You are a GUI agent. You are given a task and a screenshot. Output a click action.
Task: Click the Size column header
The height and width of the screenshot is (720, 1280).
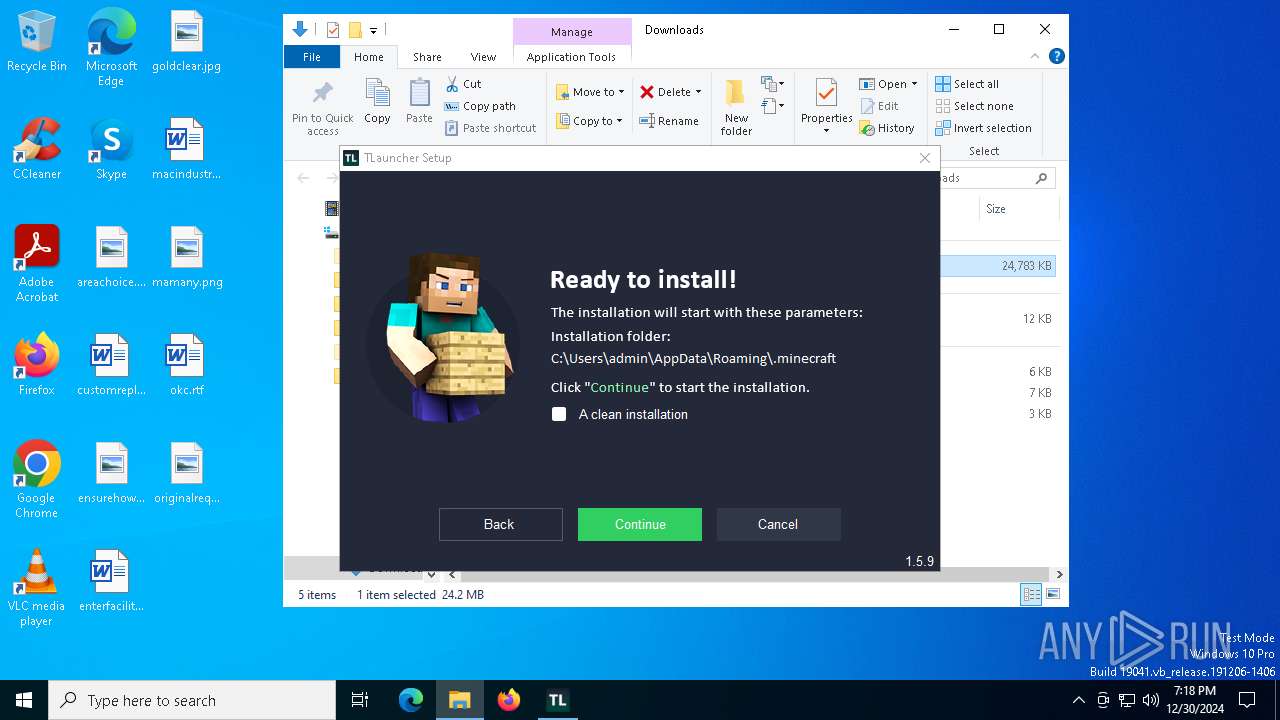pyautogui.click(x=1018, y=209)
